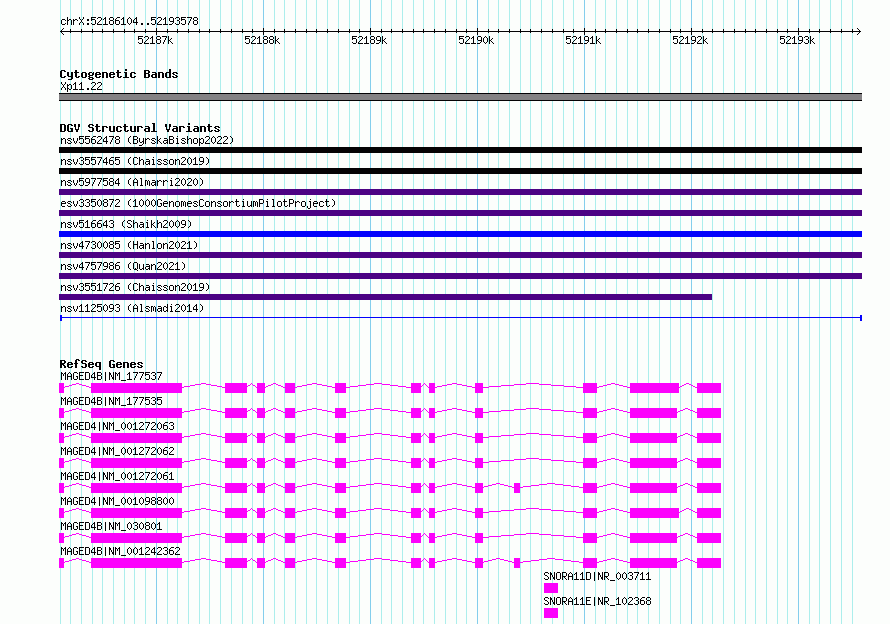Click the left arrowhead of the ruler
This screenshot has height=624, width=890.
pyautogui.click(x=62, y=31)
